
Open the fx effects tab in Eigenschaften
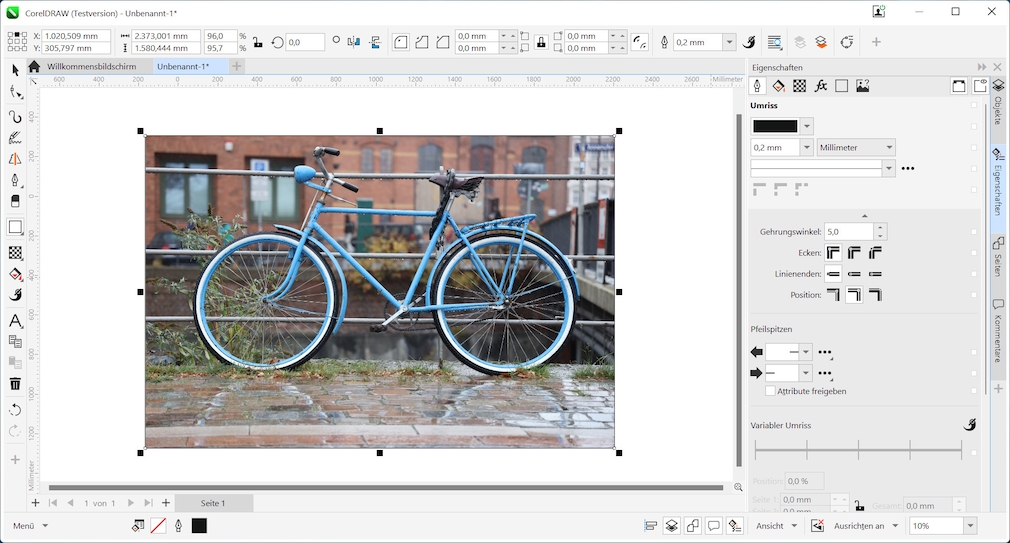(821, 86)
